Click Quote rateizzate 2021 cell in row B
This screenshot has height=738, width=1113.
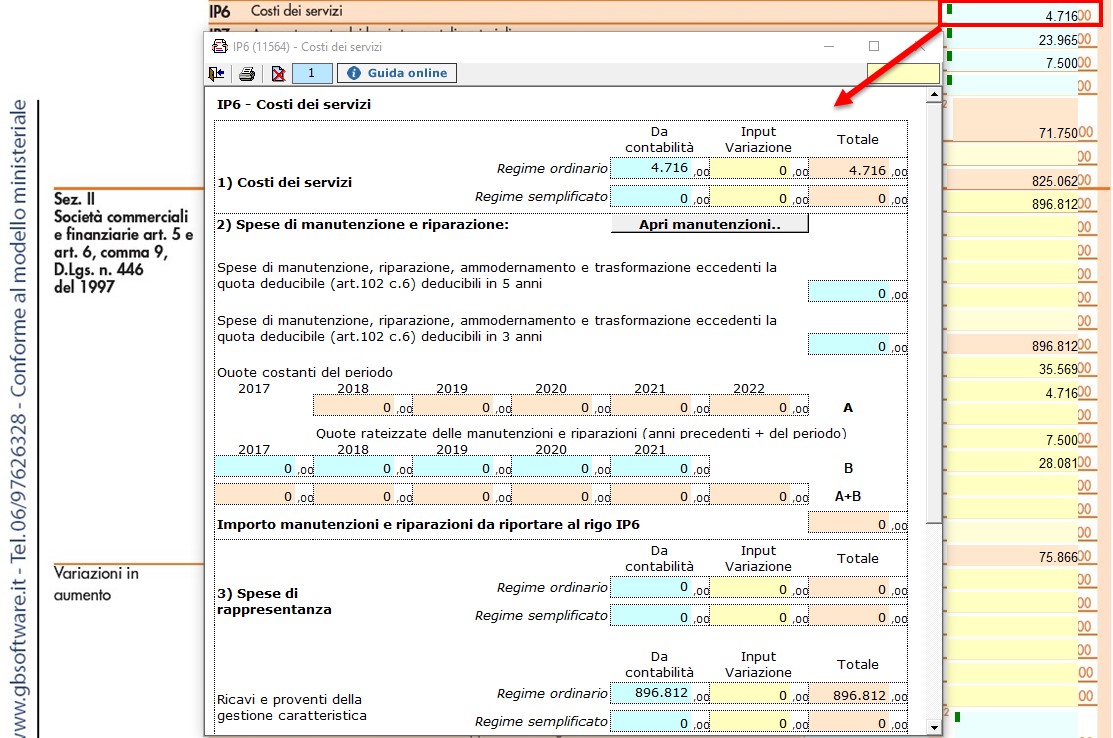(660, 467)
